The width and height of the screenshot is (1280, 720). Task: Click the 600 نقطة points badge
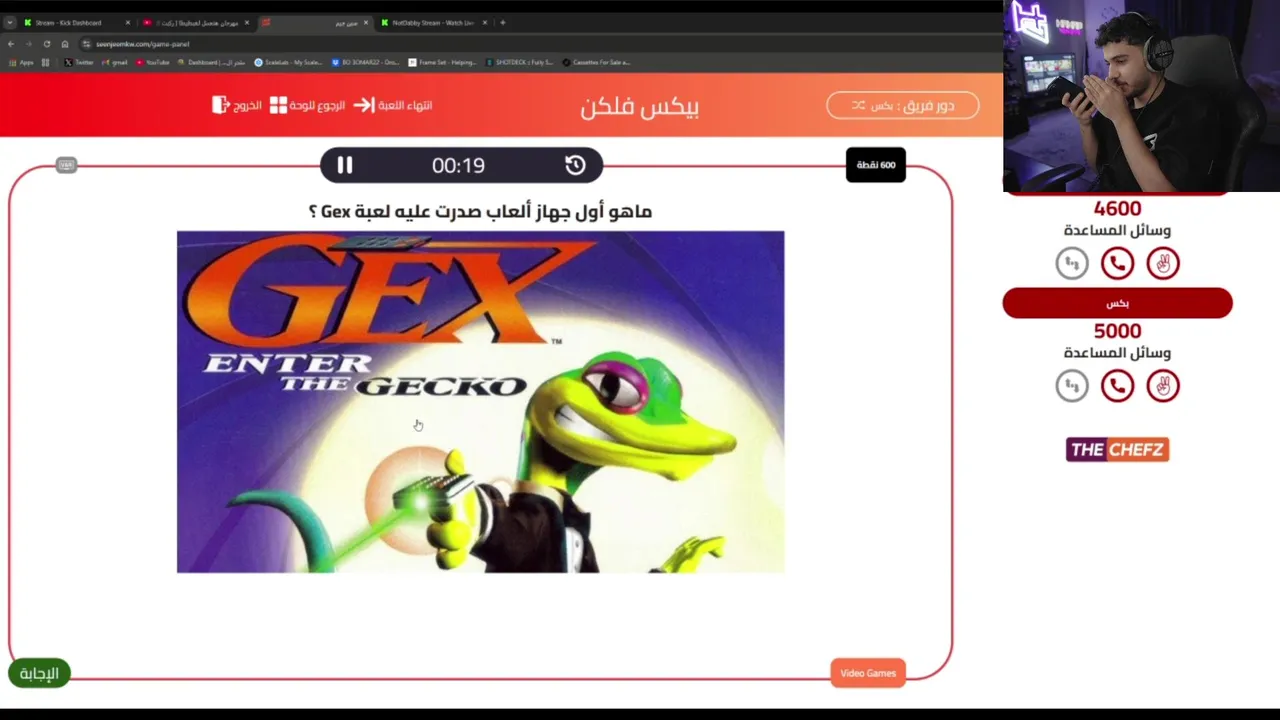[876, 165]
